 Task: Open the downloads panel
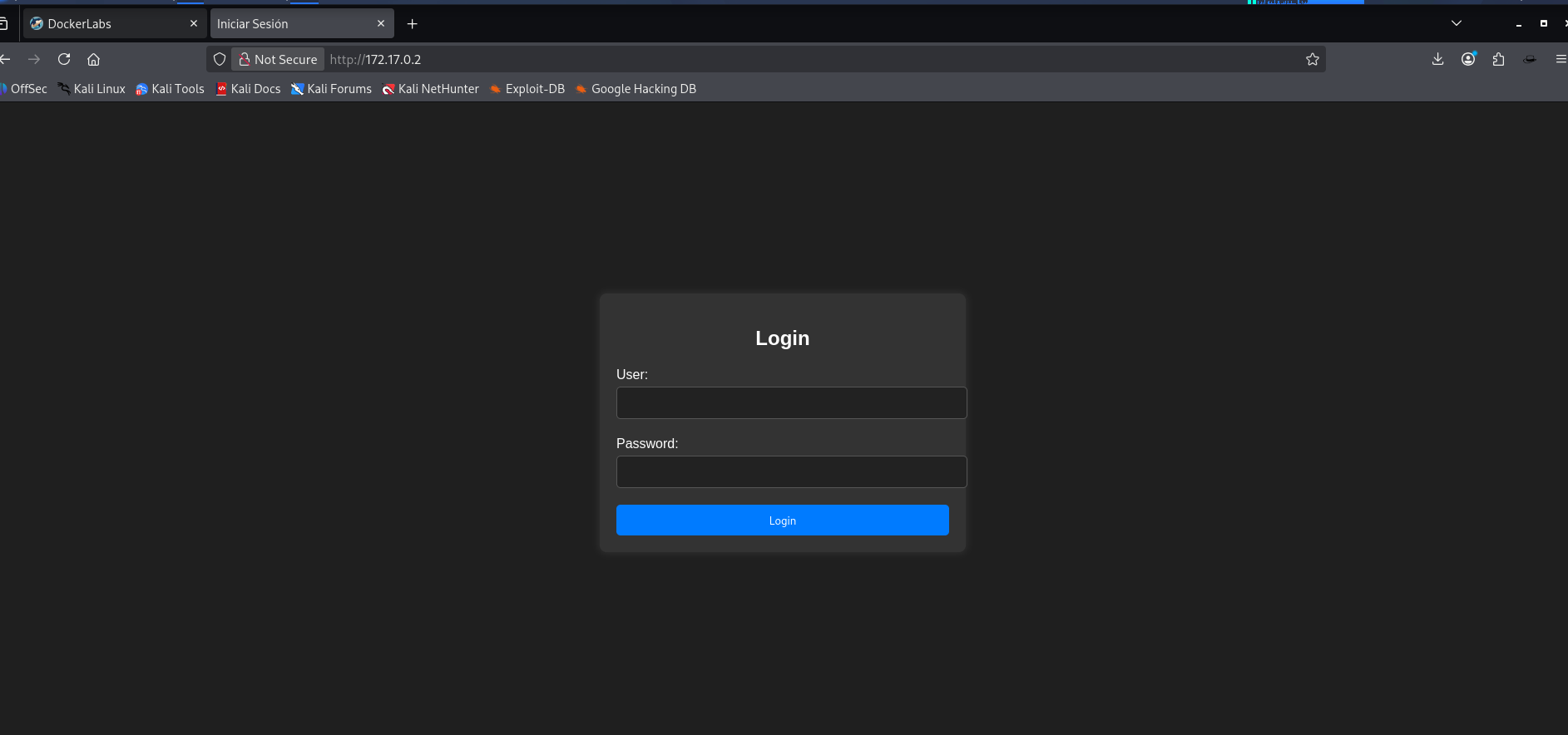tap(1437, 59)
